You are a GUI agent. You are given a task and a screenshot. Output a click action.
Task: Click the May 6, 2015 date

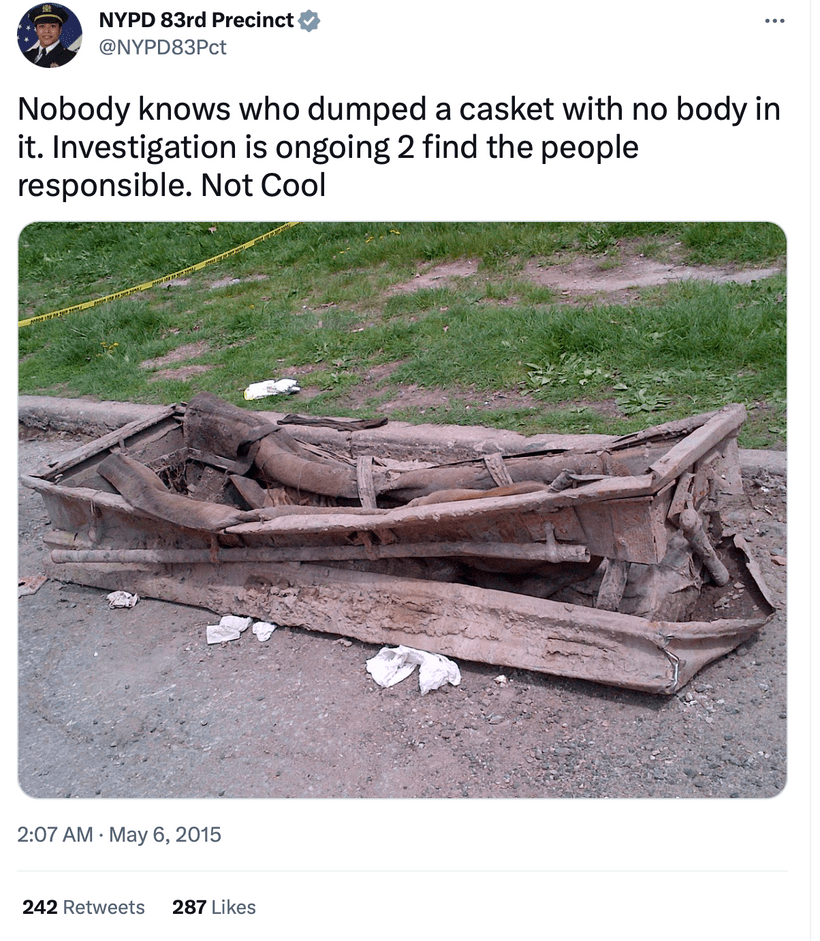tap(165, 835)
